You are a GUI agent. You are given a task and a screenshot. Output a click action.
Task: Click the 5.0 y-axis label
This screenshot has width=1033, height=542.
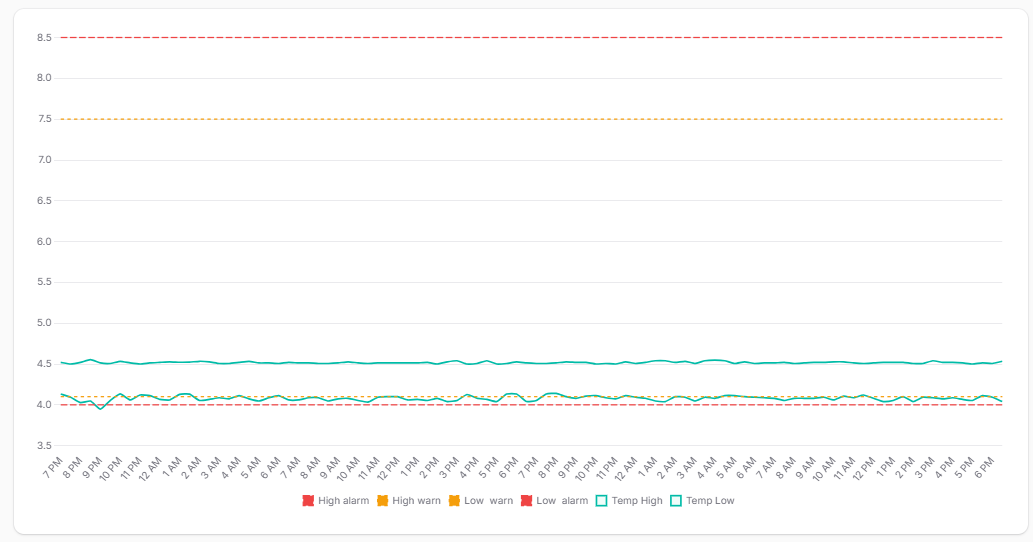tap(44, 323)
